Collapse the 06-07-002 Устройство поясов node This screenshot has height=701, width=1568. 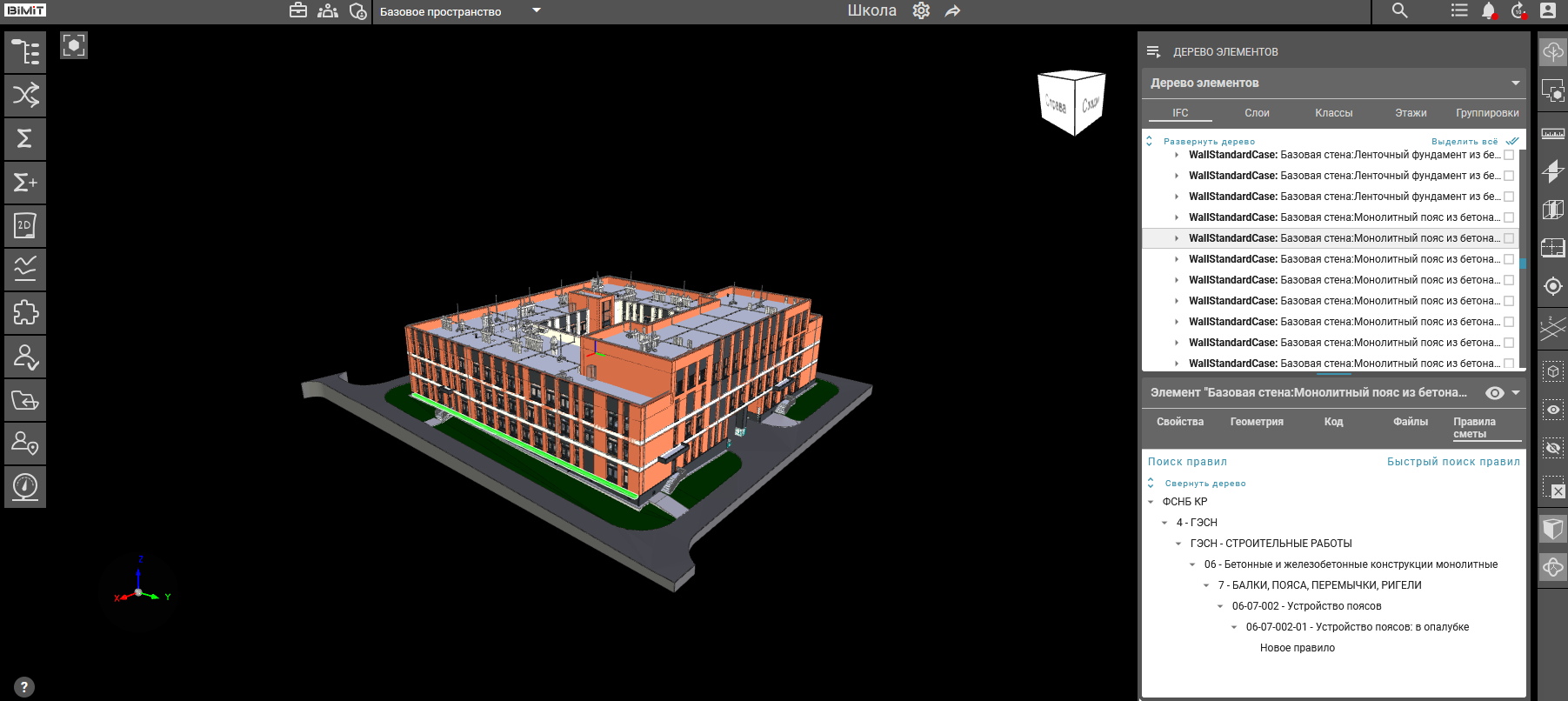(x=1220, y=606)
